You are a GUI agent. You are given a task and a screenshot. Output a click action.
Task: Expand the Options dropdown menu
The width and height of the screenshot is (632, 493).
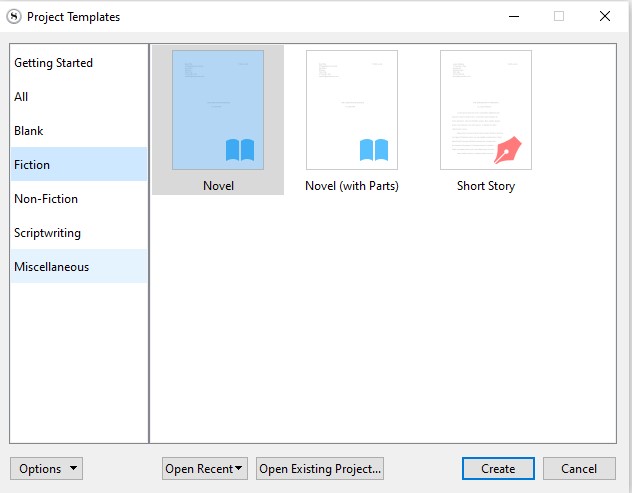[x=46, y=468]
